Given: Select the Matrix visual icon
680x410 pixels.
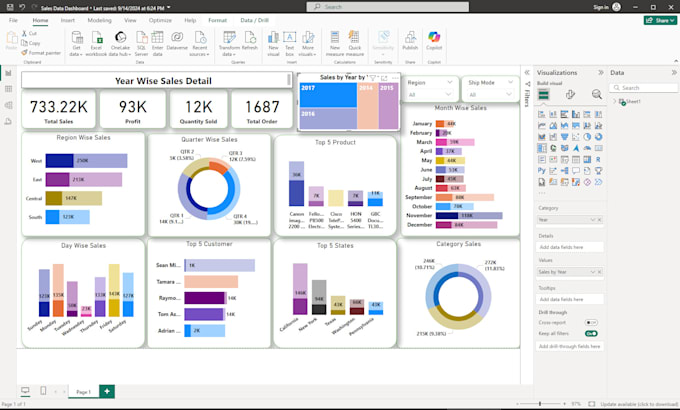Looking at the screenshot, I should 587,160.
